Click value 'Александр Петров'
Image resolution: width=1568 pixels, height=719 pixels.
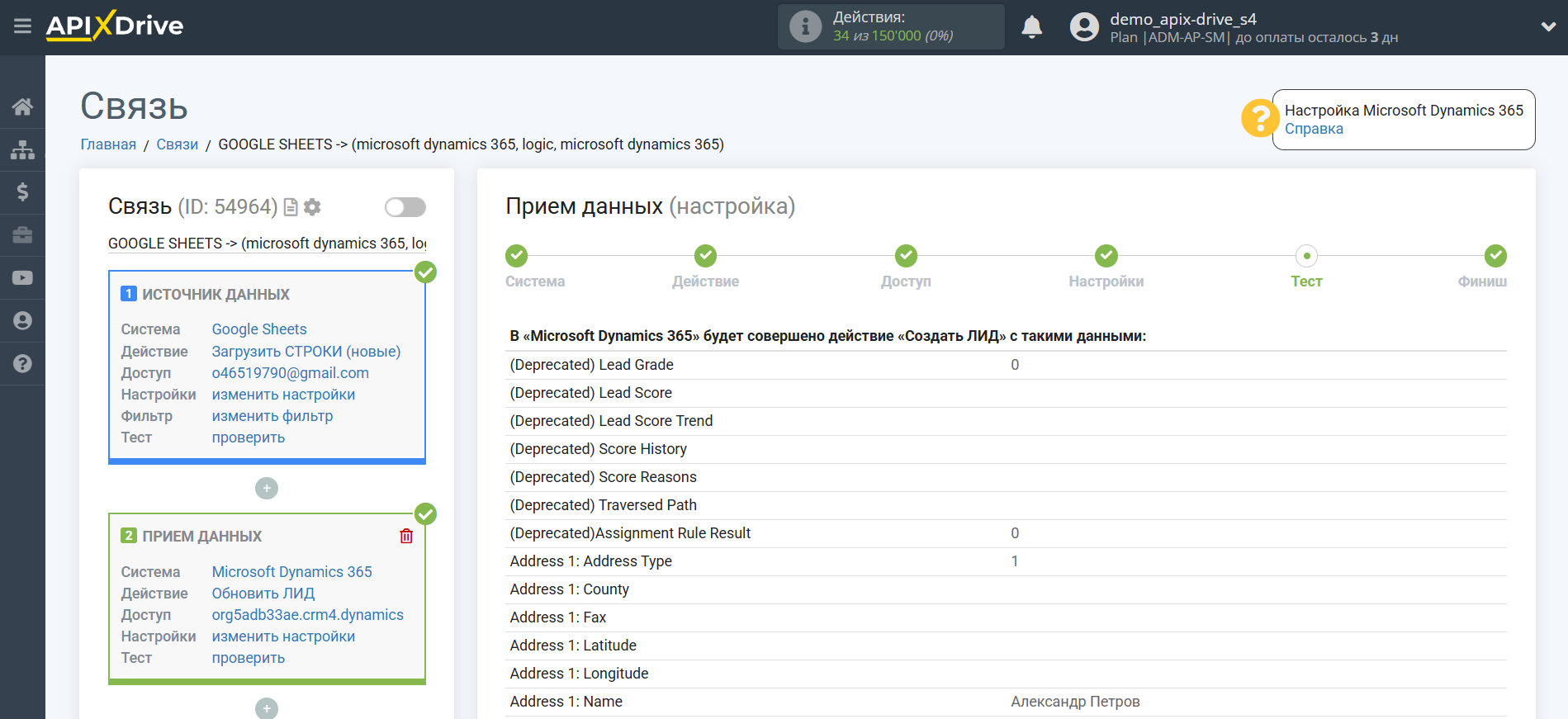[x=1075, y=702]
